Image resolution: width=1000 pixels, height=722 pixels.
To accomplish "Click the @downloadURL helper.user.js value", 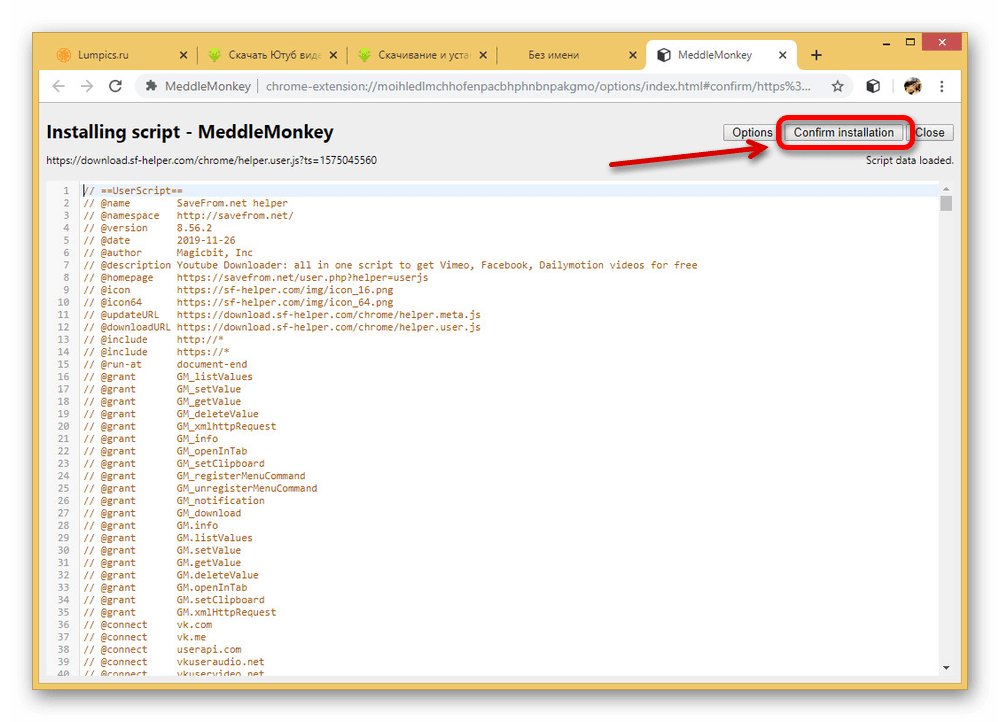I will pos(328,327).
